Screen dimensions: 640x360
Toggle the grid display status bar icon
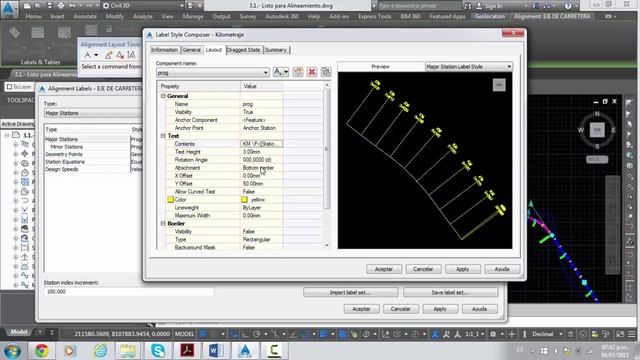(203, 334)
